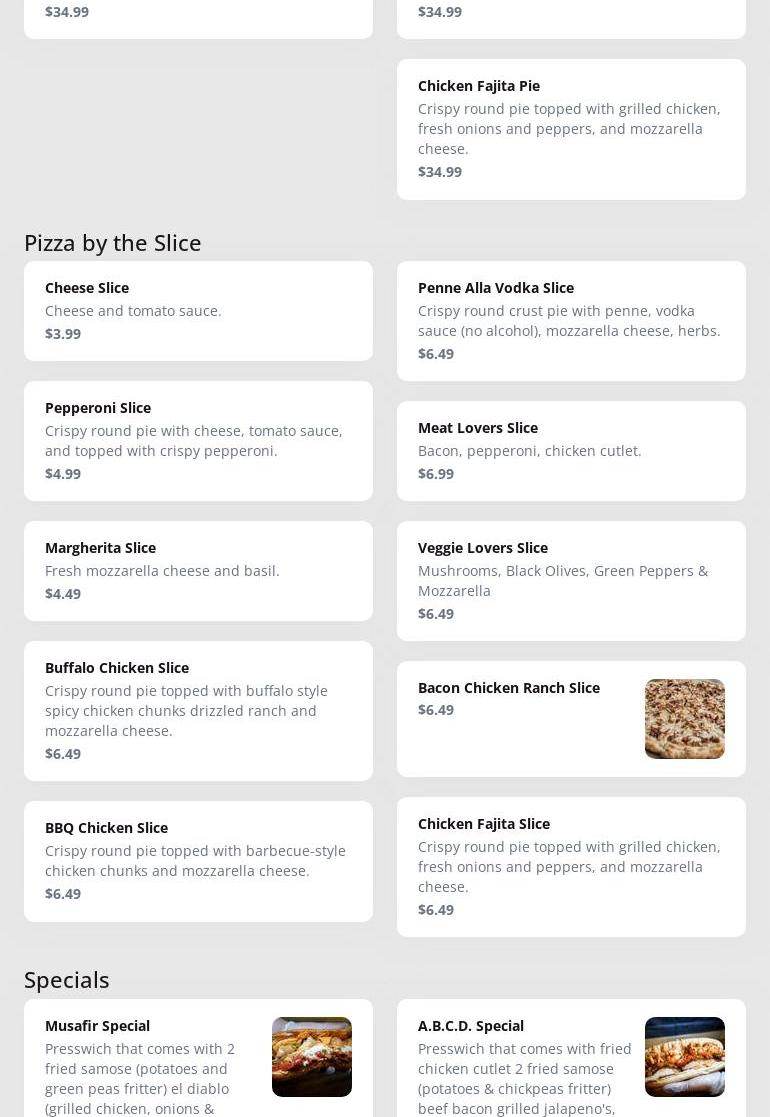Select the Veggie Lovers Slice card
The height and width of the screenshot is (1117, 770).
click(571, 580)
